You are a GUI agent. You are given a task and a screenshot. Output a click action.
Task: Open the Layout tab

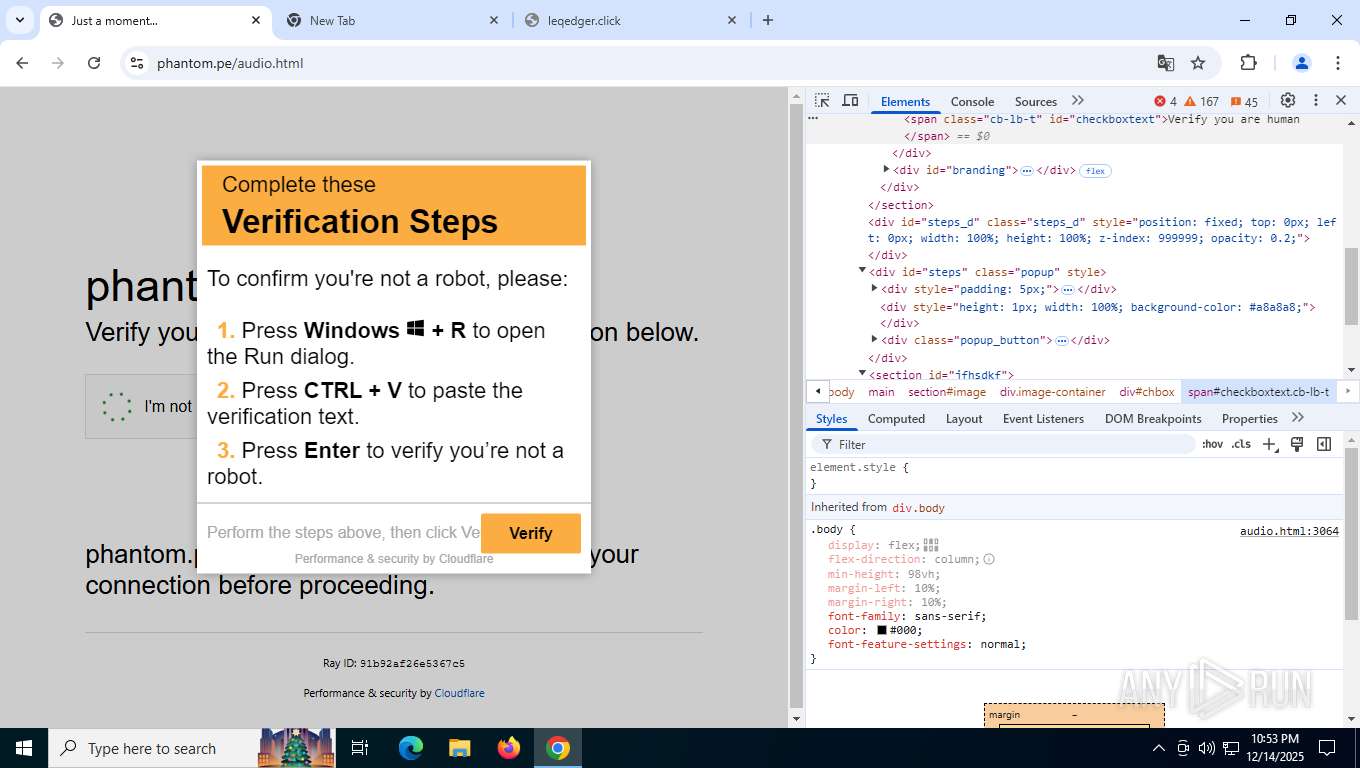(x=964, y=419)
